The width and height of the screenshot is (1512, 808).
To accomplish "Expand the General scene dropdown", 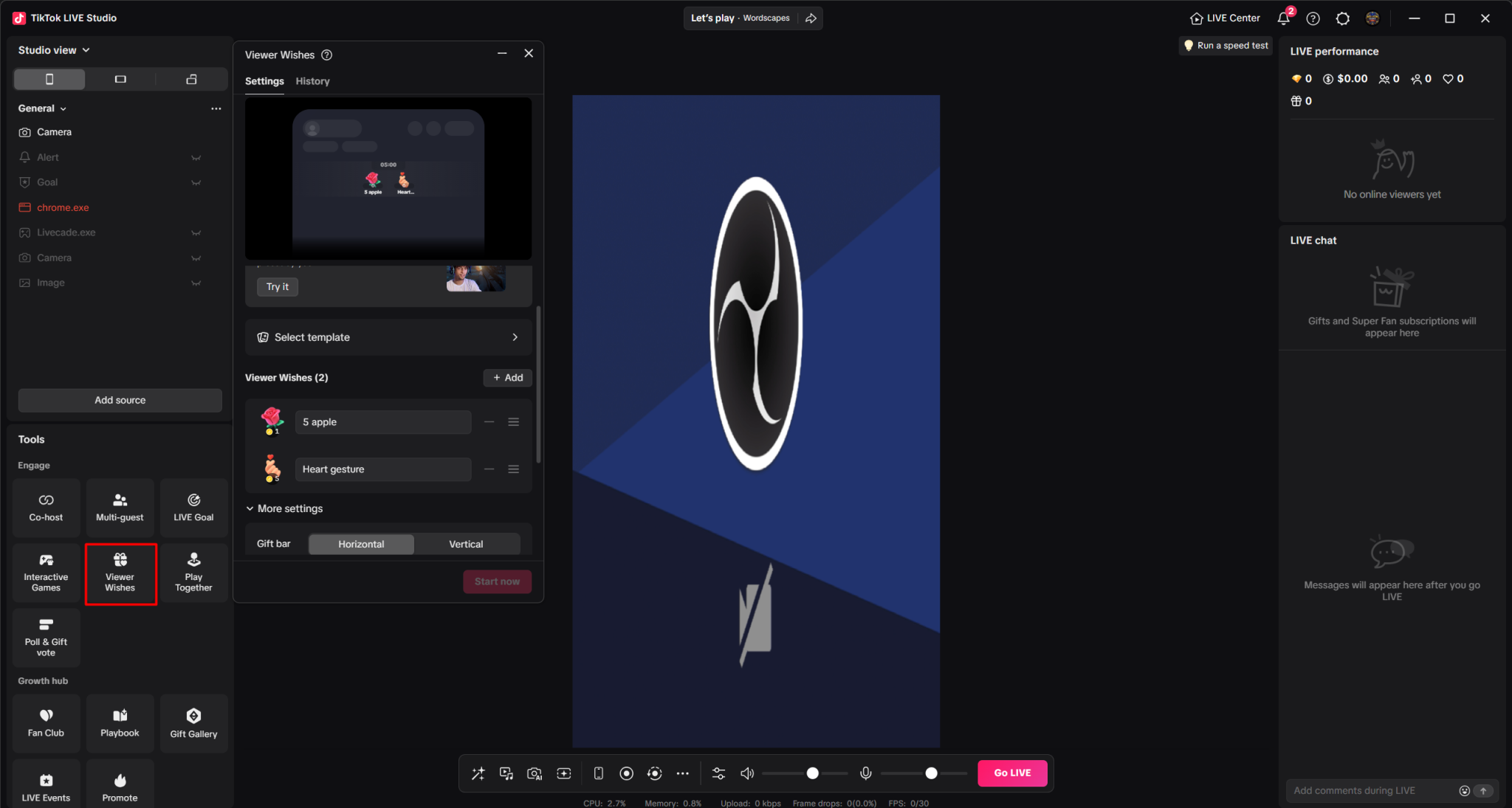I will coord(42,108).
